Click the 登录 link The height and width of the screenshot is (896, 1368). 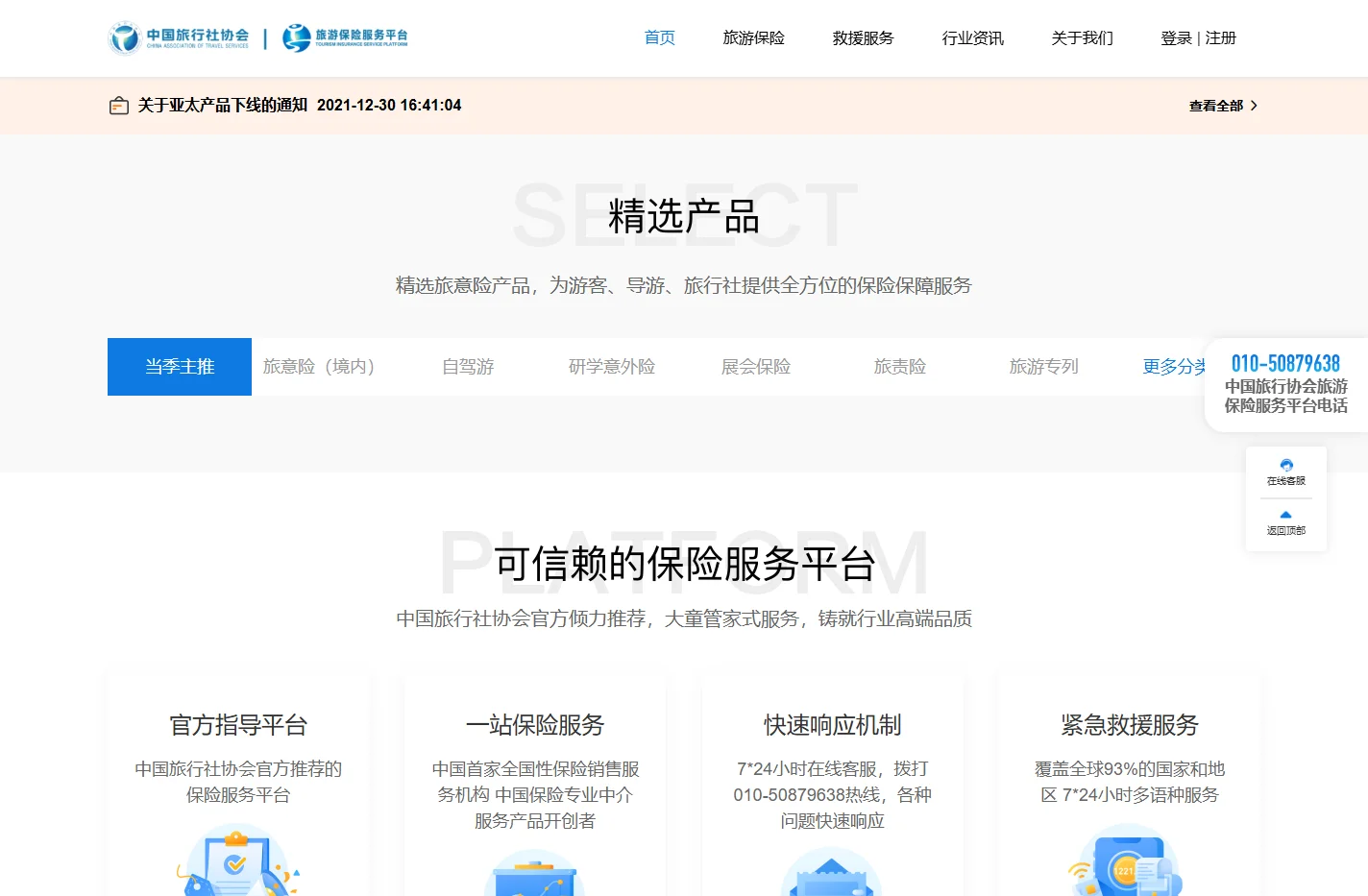[x=1176, y=38]
